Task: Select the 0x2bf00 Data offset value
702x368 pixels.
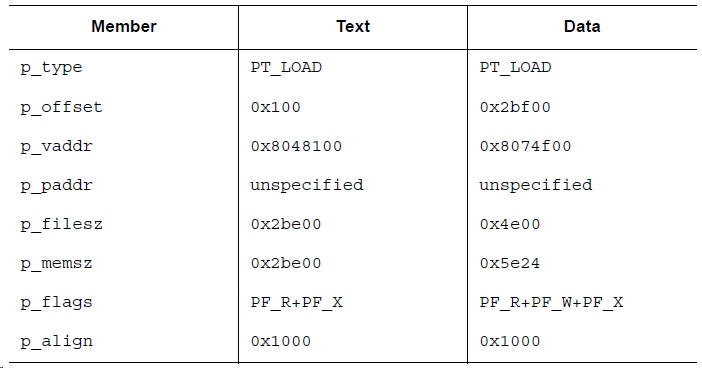Action: pyautogui.click(x=515, y=107)
